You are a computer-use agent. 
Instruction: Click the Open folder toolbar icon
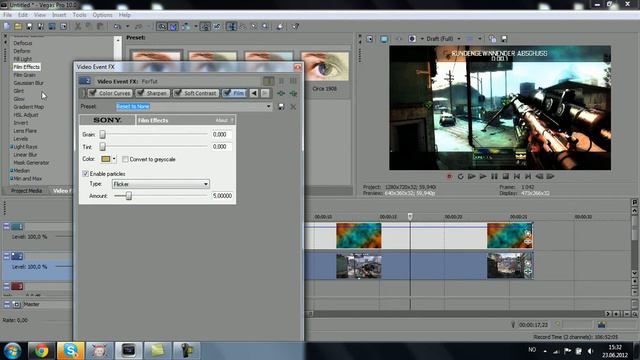pyautogui.click(x=18, y=27)
